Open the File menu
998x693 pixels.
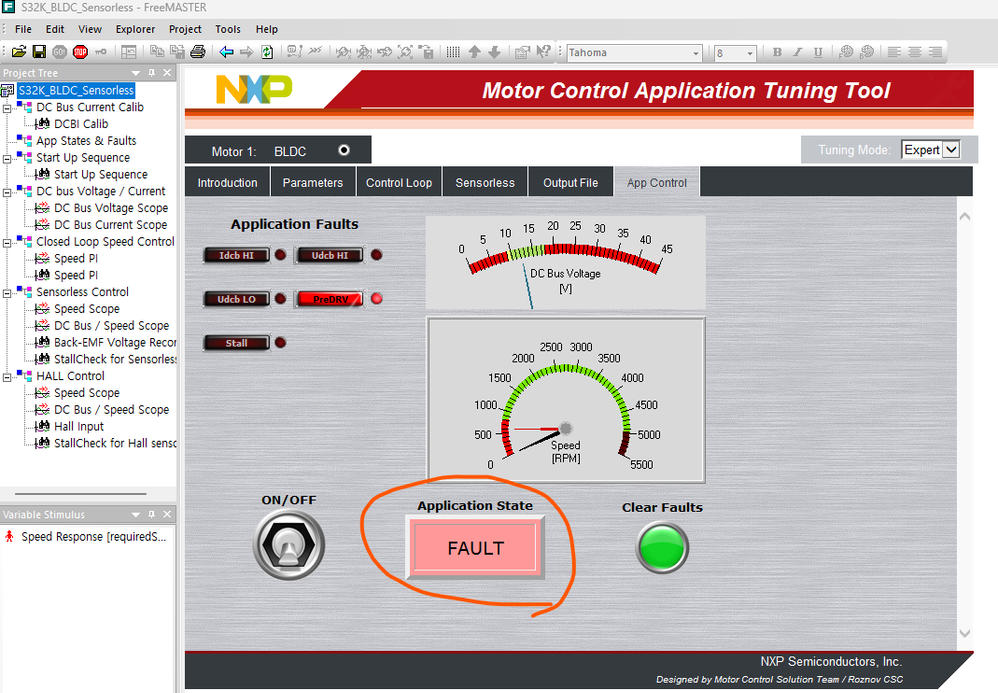coord(23,29)
